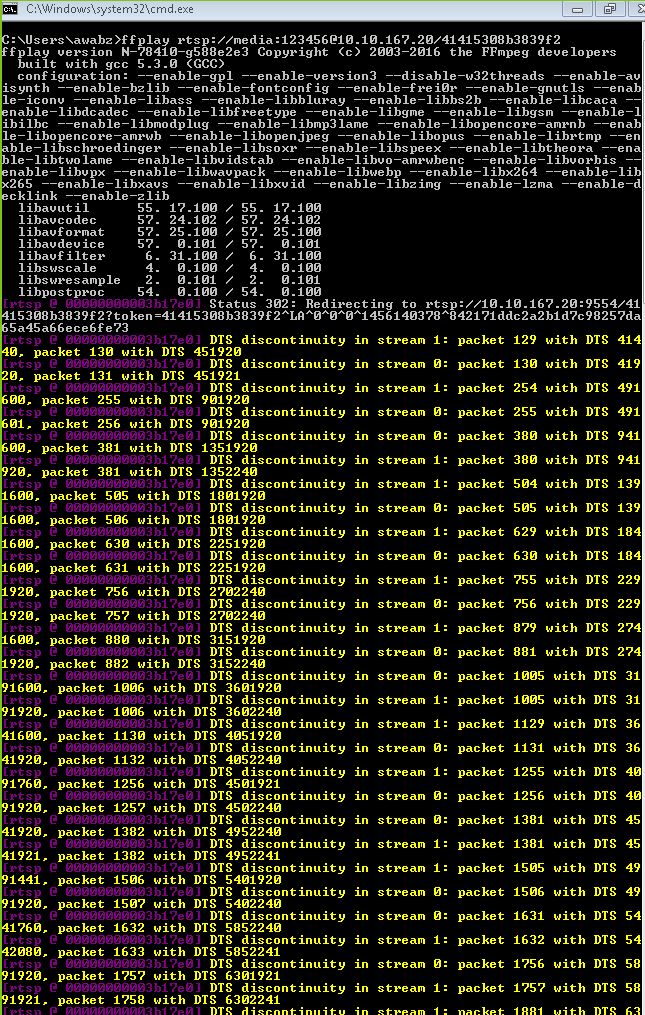Open the cmd.exe system menu icon

pos(10,9)
